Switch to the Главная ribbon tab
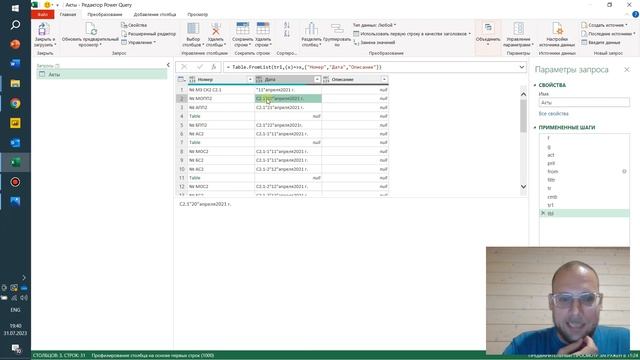 68,14
